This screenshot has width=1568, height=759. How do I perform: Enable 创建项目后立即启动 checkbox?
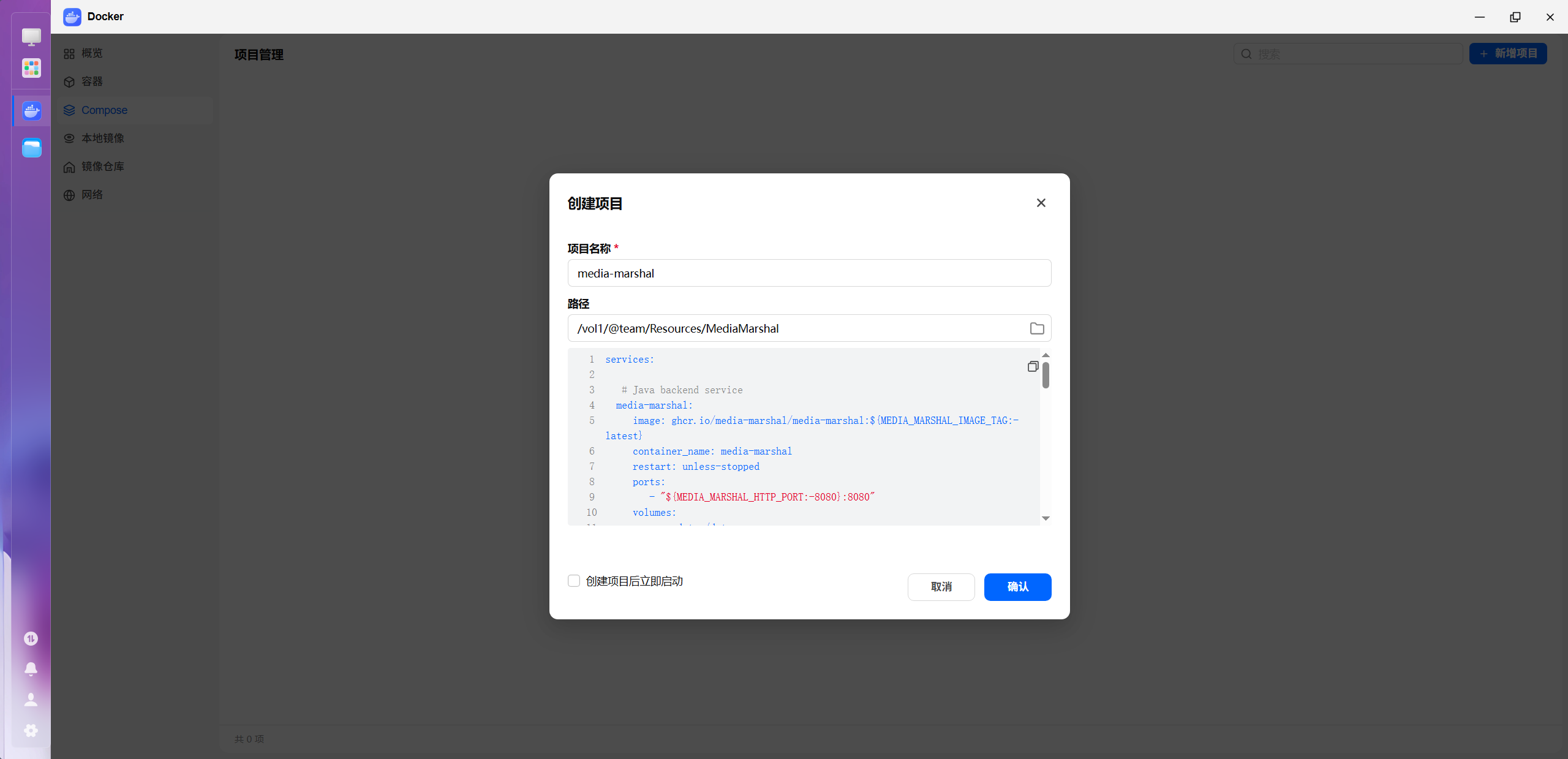[x=574, y=581]
